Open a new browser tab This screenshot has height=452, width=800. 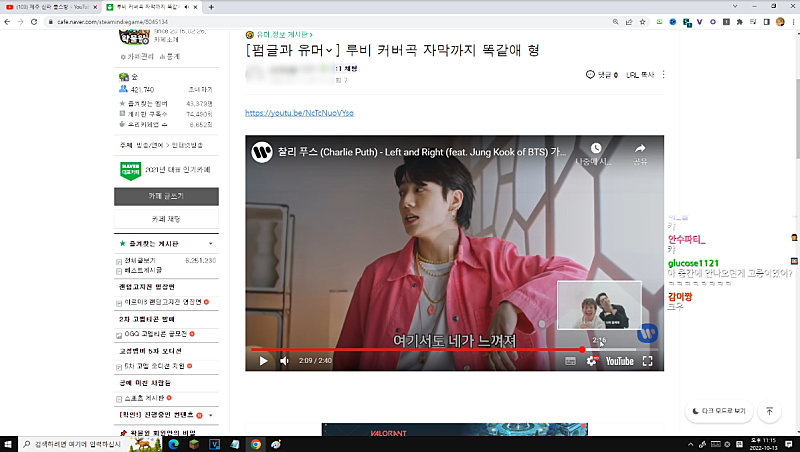[x=211, y=7]
